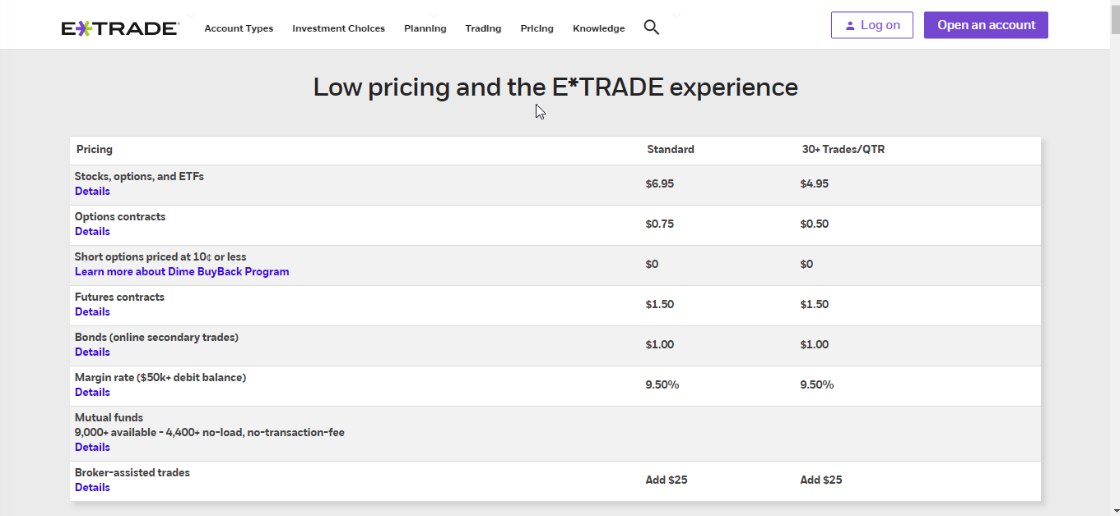Image resolution: width=1120 pixels, height=516 pixels.
Task: Click the Open an account button
Action: pyautogui.click(x=986, y=25)
